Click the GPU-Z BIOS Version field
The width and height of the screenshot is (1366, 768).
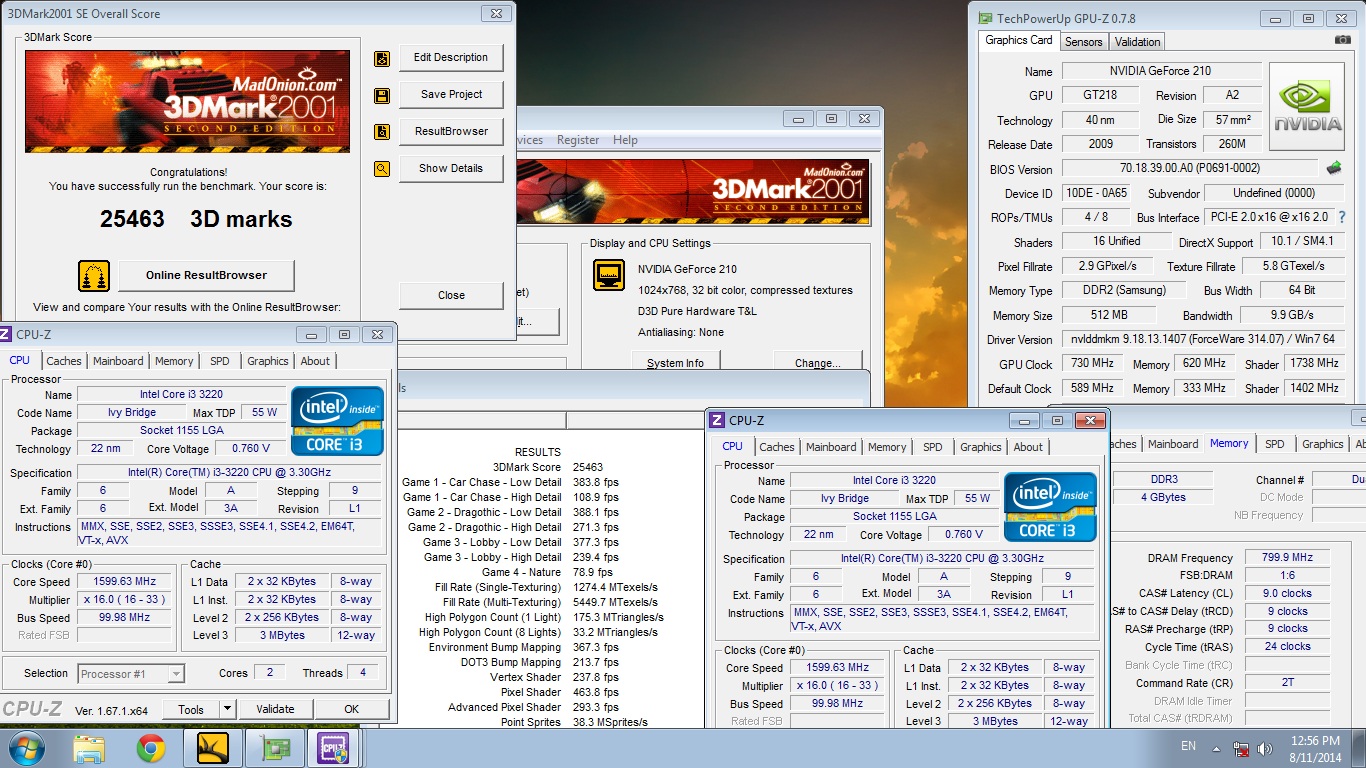[x=1190, y=169]
